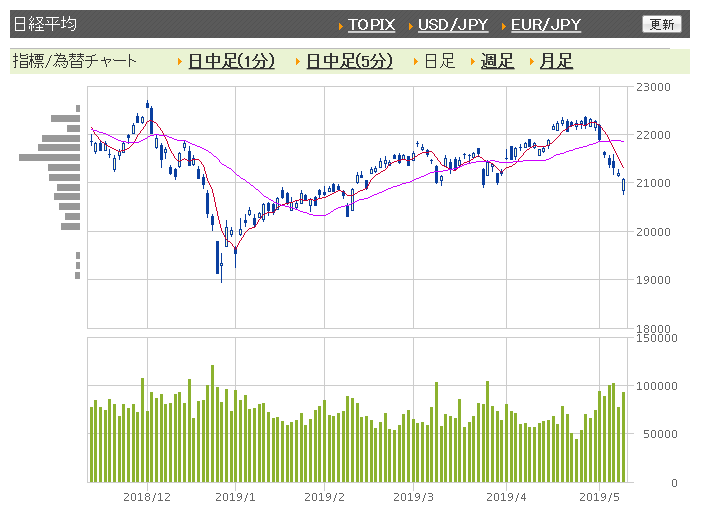Click the 22000 price axis label
Viewport: 703px width, 524px height.
click(x=653, y=135)
